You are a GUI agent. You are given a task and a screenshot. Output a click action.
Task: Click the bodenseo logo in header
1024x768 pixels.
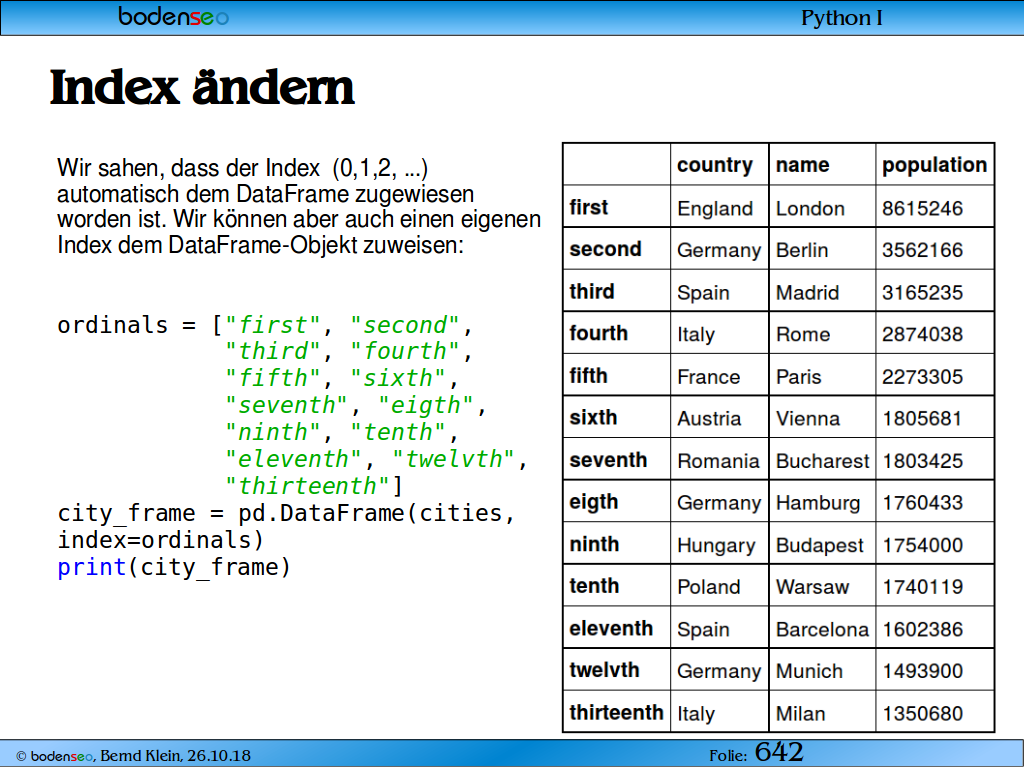pyautogui.click(x=174, y=16)
